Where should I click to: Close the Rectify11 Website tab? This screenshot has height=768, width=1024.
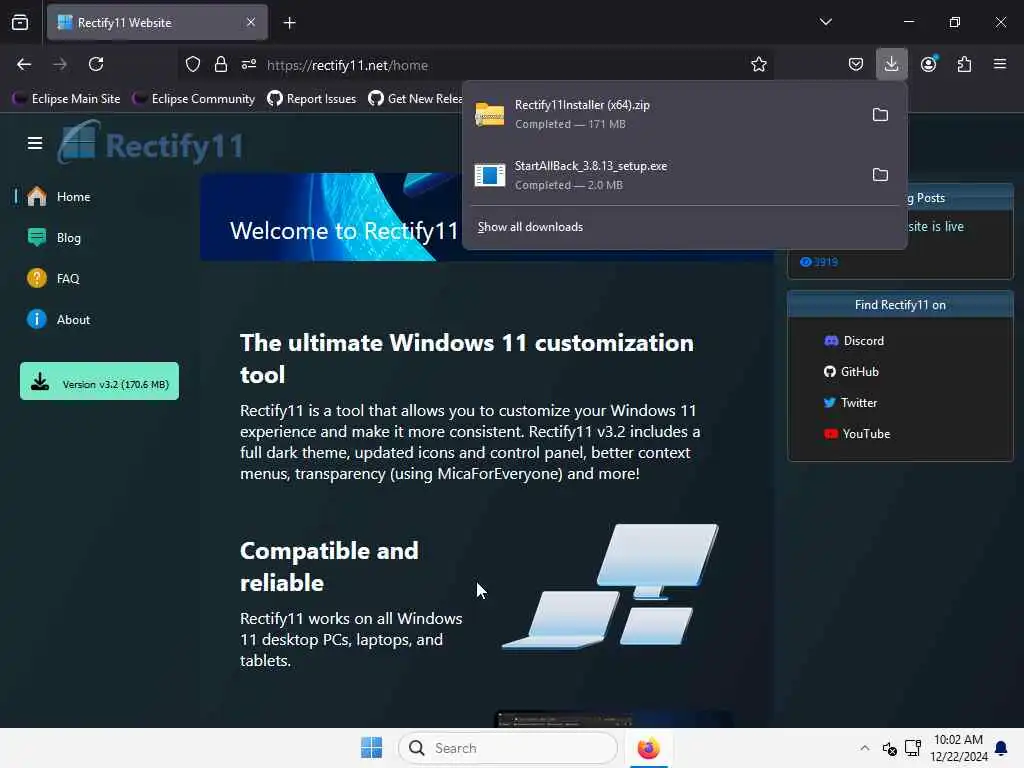(x=251, y=23)
